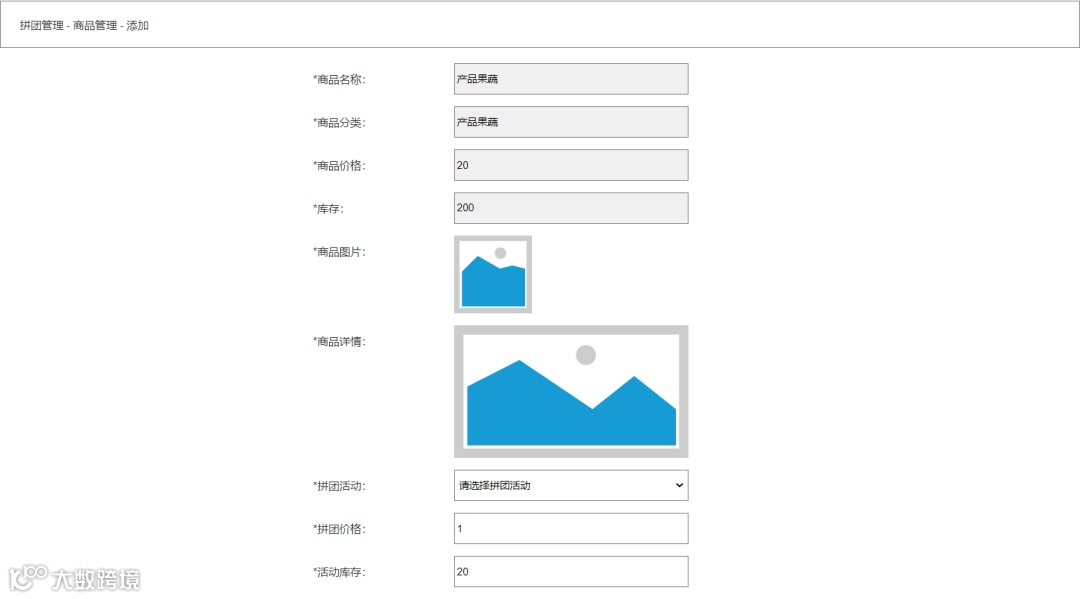The height and width of the screenshot is (599, 1080).
Task: Open the 请选择拼团活动 dropdown
Action: (x=571, y=485)
